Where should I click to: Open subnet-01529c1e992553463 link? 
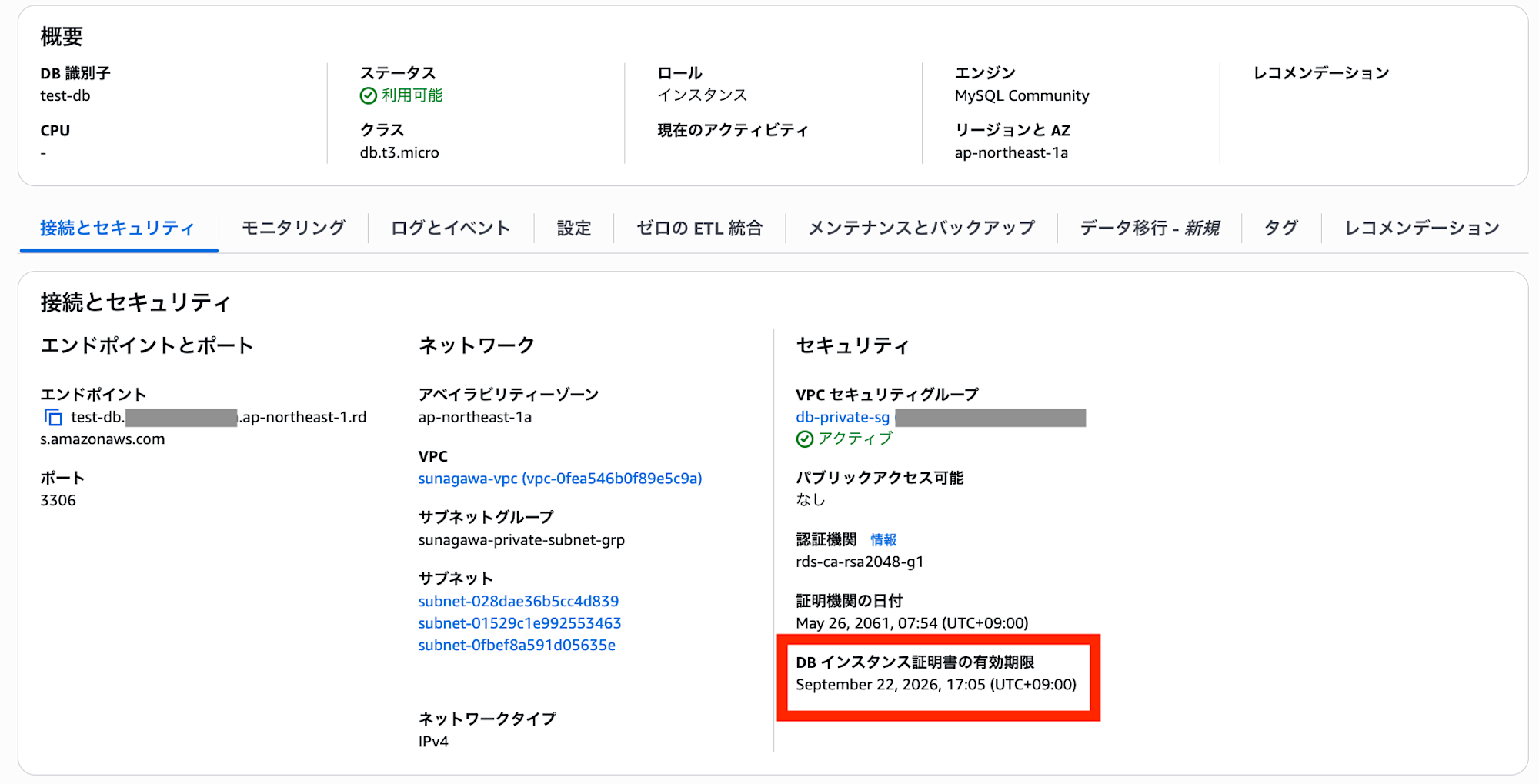click(519, 623)
